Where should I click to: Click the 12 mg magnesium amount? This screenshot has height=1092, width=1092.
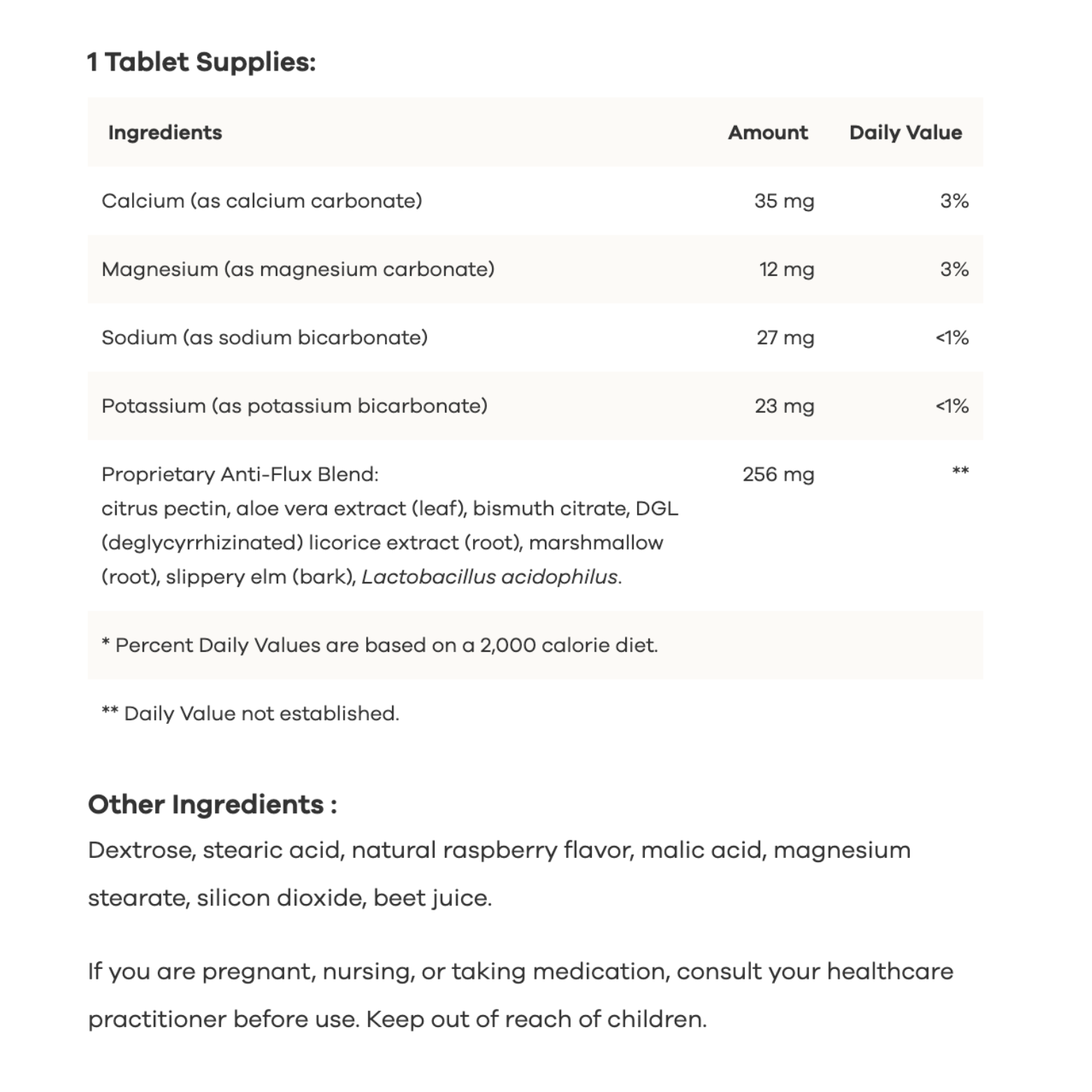[787, 270]
